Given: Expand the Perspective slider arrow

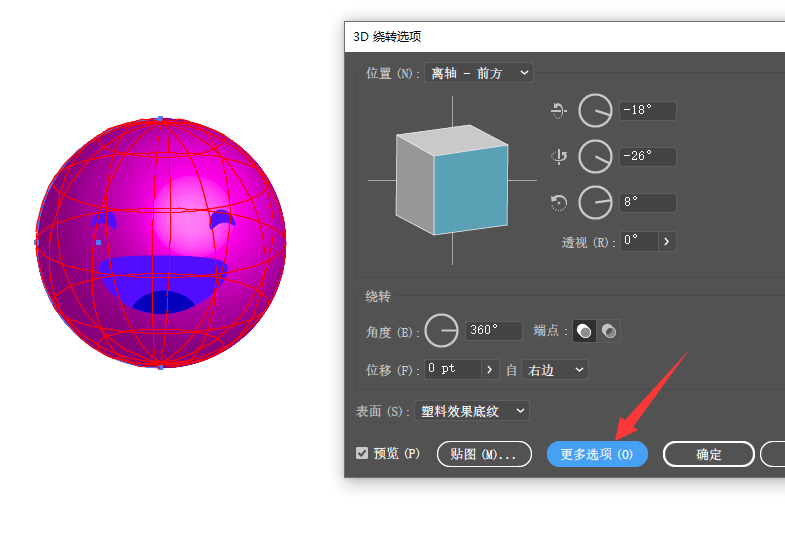Looking at the screenshot, I should 667,241.
